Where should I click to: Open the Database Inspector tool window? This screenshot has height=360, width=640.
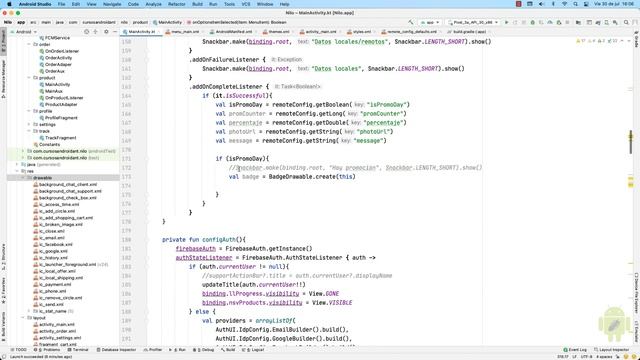116,350
